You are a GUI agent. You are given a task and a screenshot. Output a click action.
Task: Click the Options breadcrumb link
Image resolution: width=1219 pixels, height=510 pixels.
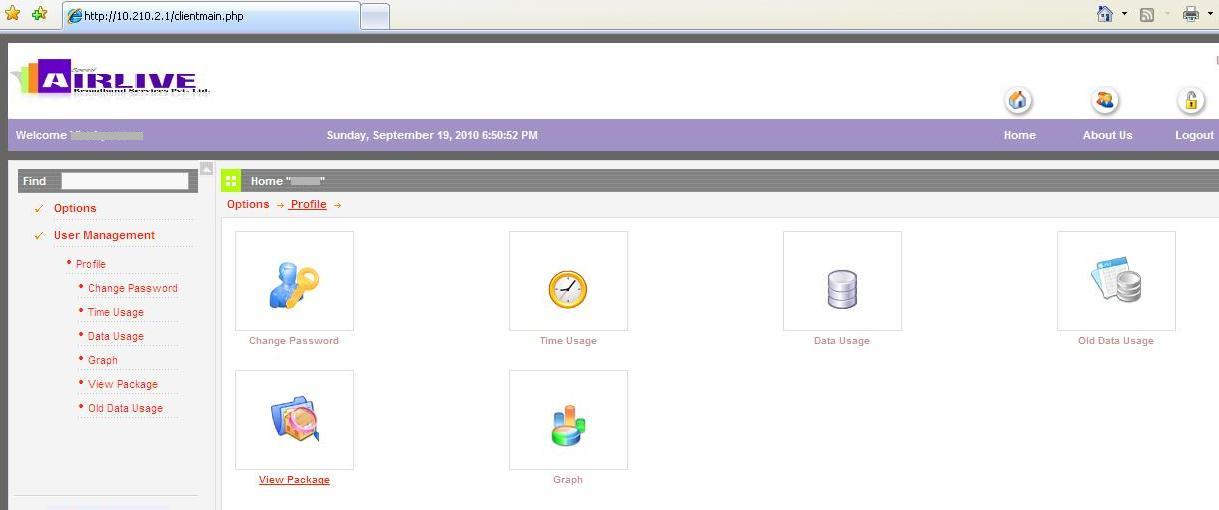click(248, 204)
